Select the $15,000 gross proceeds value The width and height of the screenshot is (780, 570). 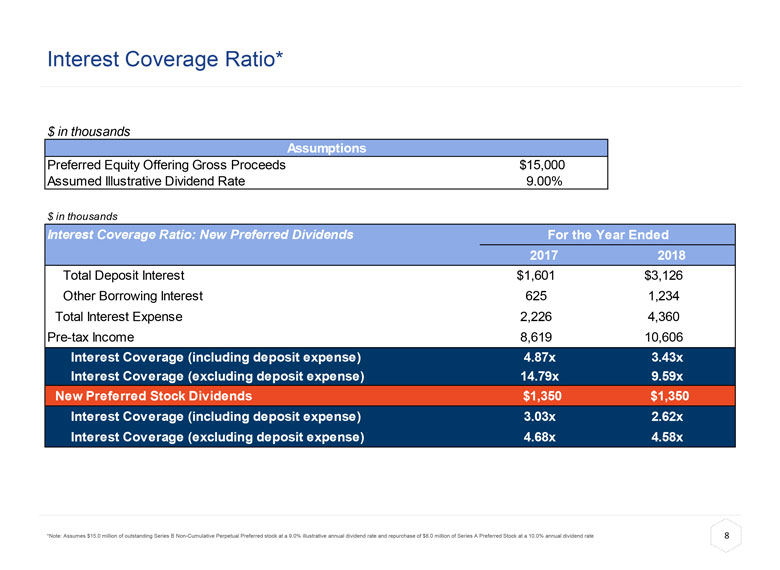pos(542,165)
